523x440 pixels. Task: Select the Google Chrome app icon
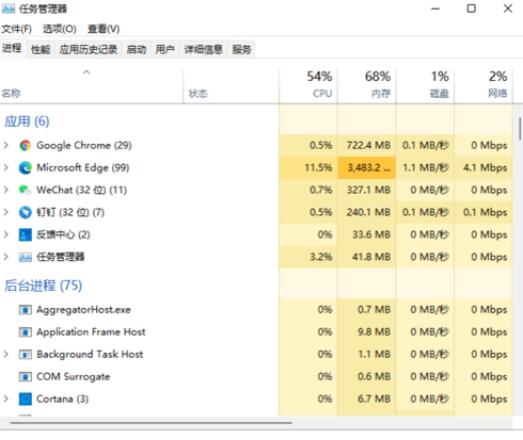pyautogui.click(x=25, y=145)
